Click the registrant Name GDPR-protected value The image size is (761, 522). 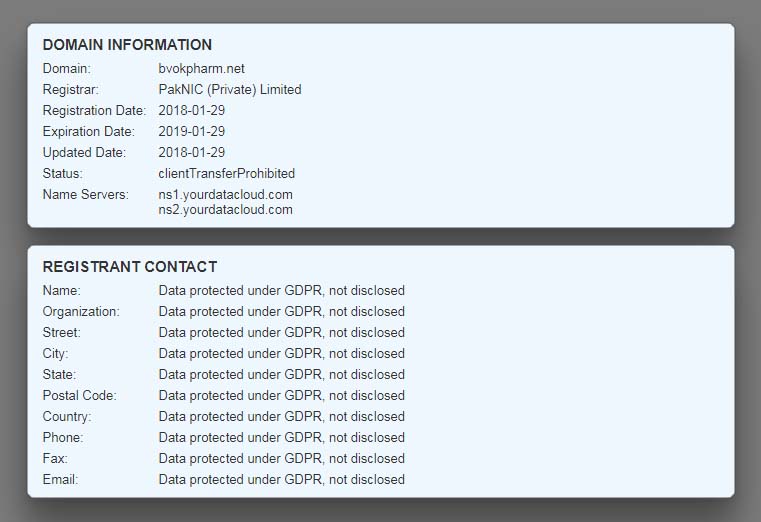281,291
